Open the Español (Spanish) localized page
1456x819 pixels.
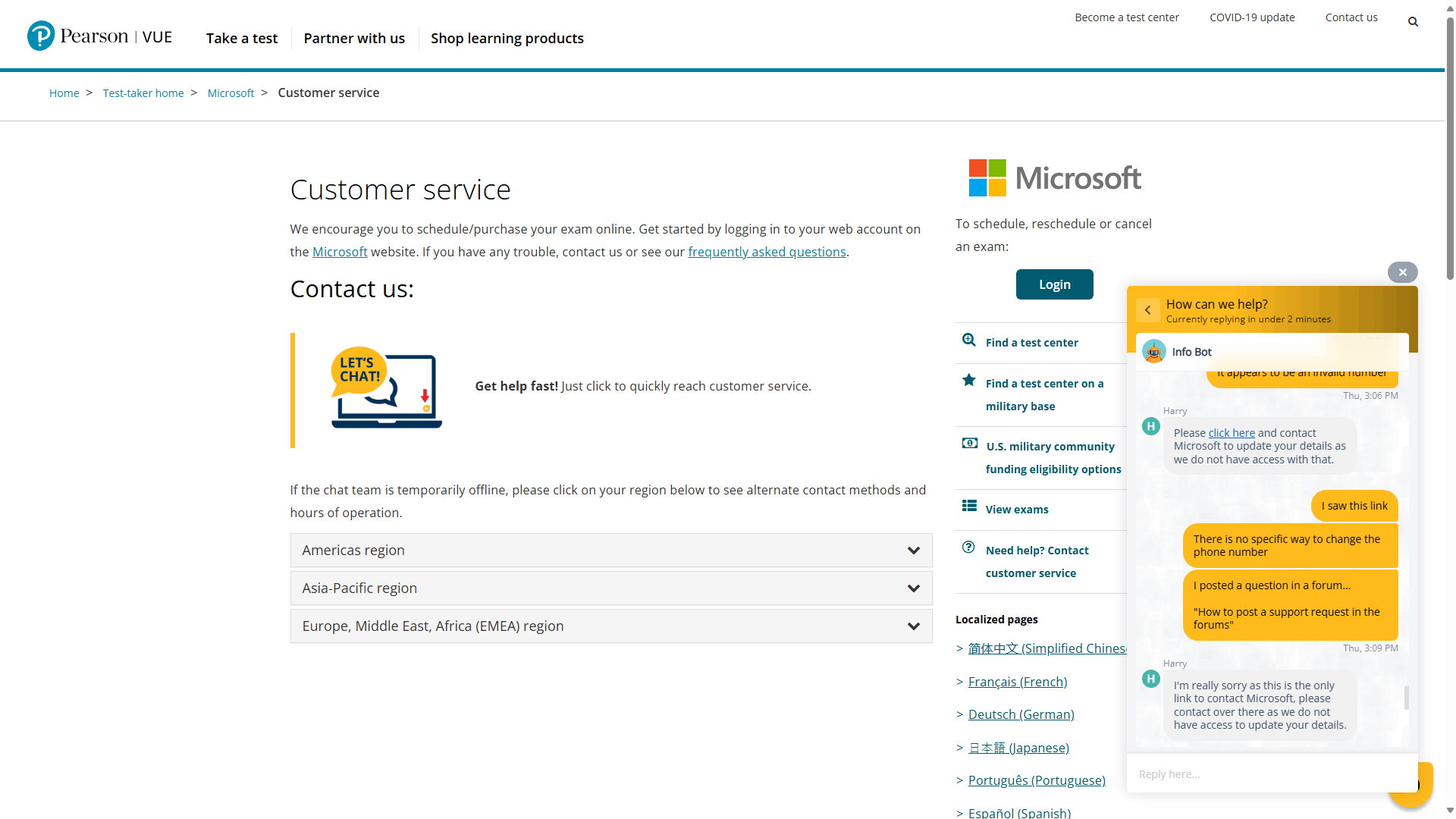pyautogui.click(x=1020, y=813)
